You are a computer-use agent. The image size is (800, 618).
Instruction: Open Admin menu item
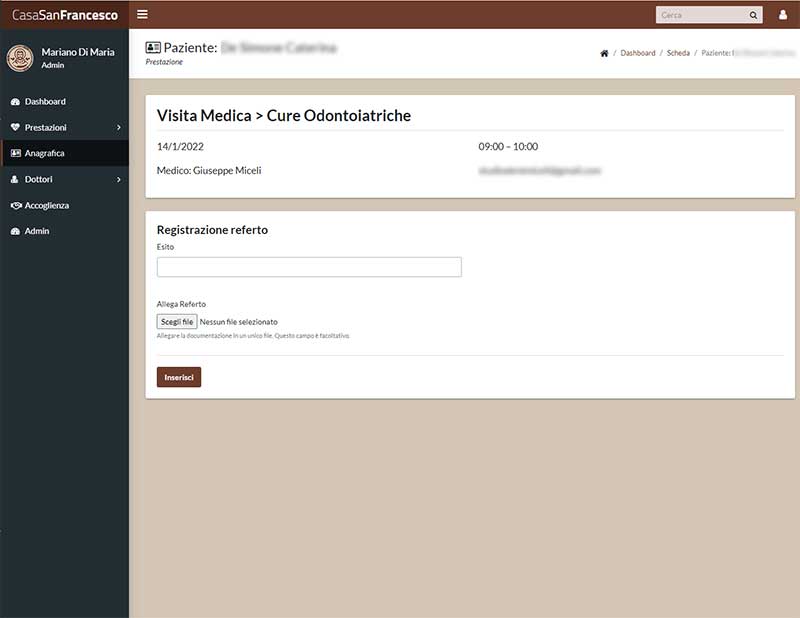(x=64, y=231)
